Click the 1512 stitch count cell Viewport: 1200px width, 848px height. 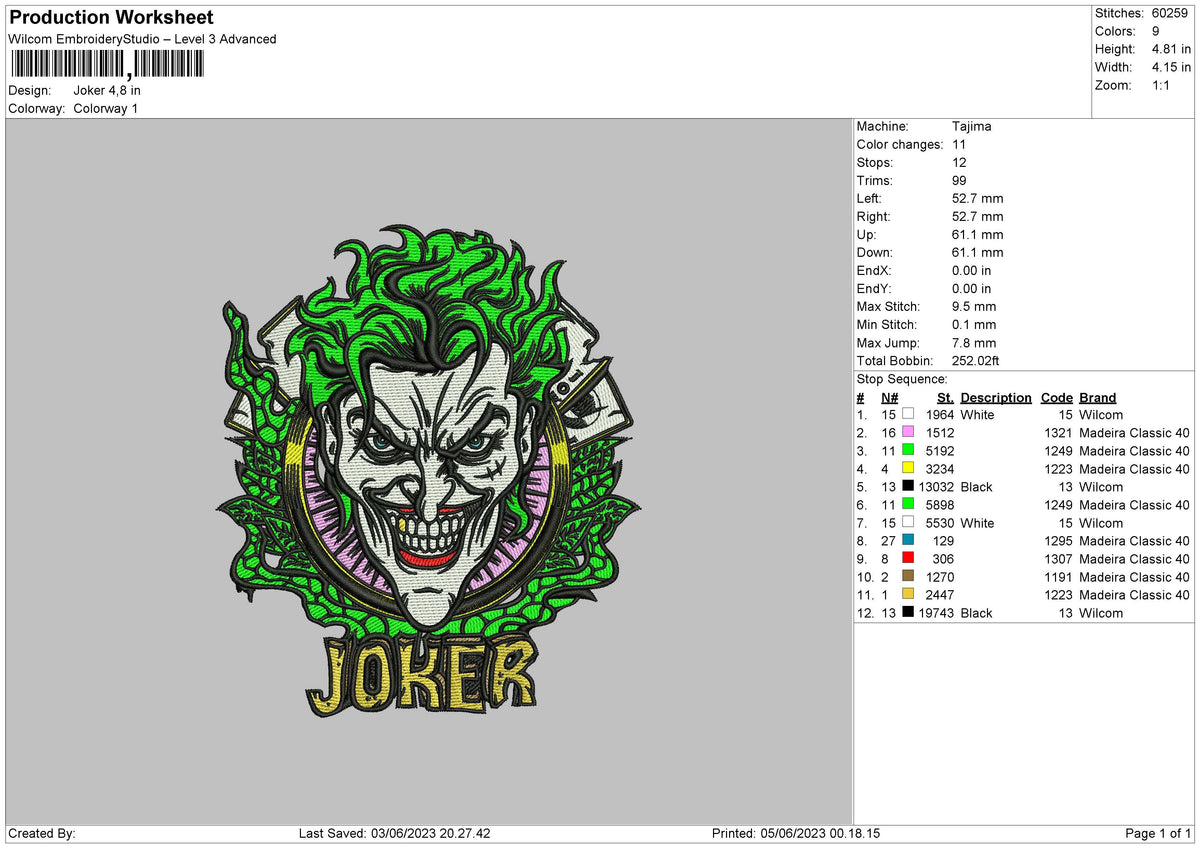[940, 433]
